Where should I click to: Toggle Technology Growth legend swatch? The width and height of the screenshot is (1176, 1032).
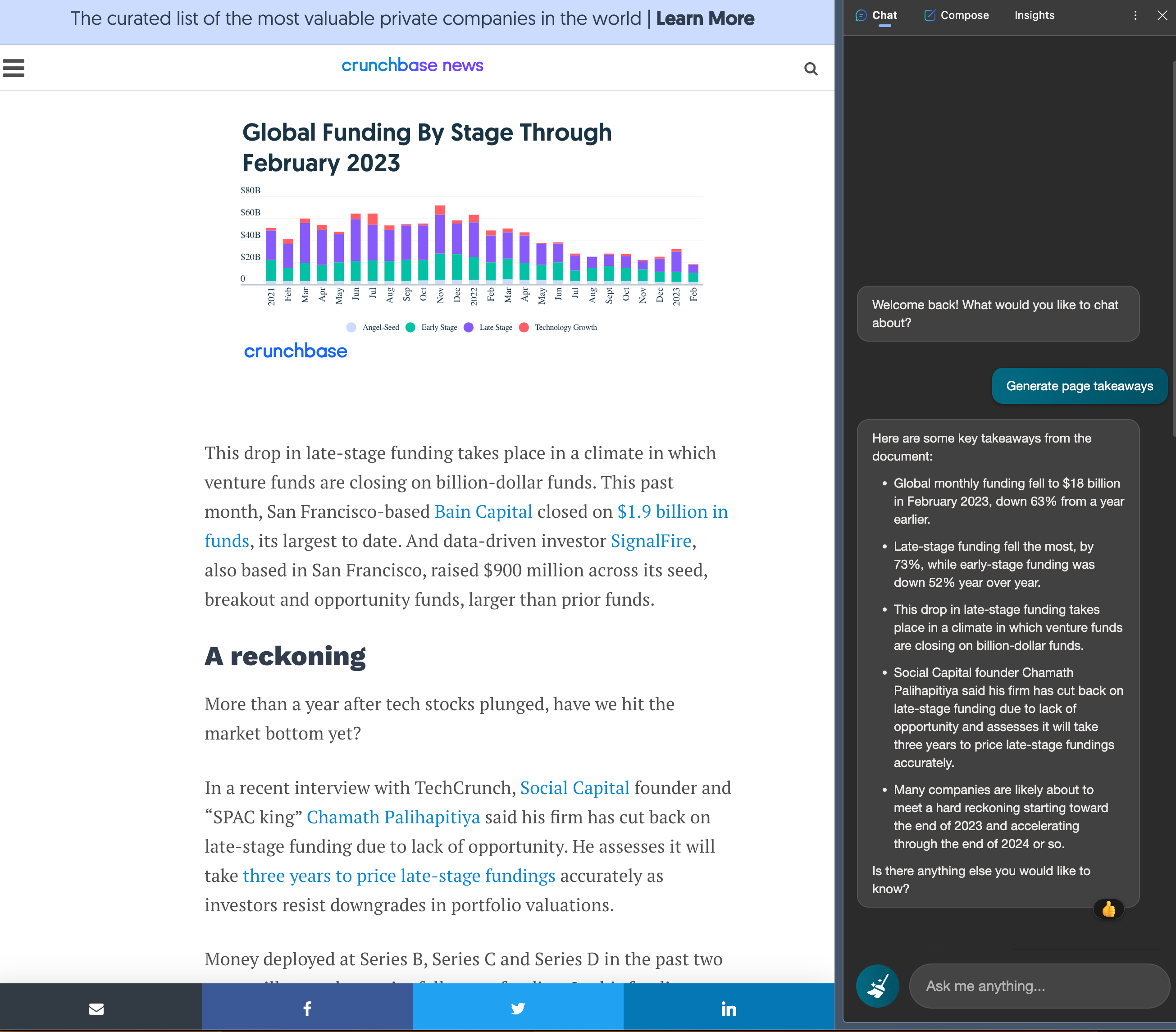[524, 328]
